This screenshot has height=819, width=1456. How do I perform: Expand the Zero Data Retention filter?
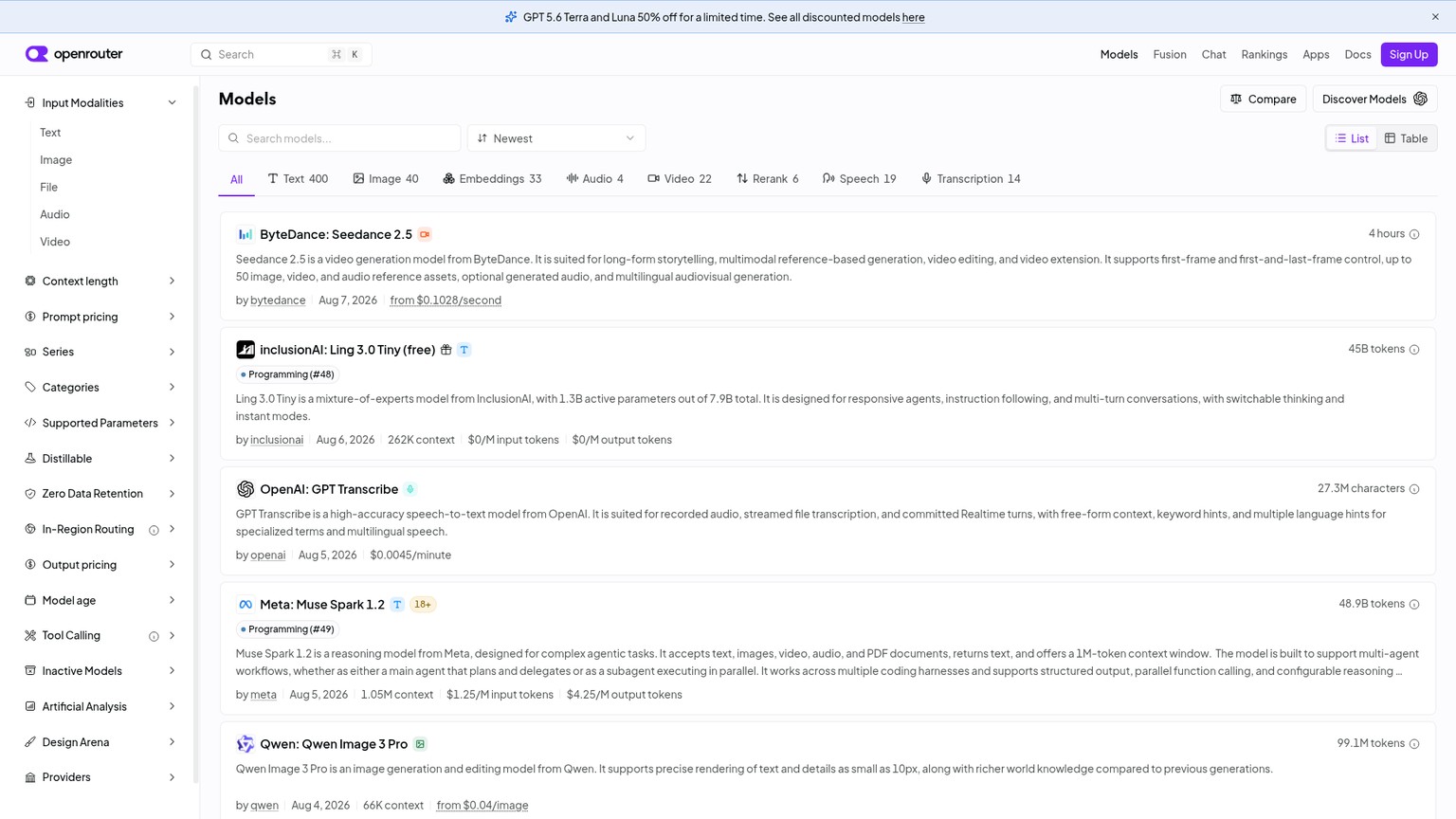[x=100, y=494]
